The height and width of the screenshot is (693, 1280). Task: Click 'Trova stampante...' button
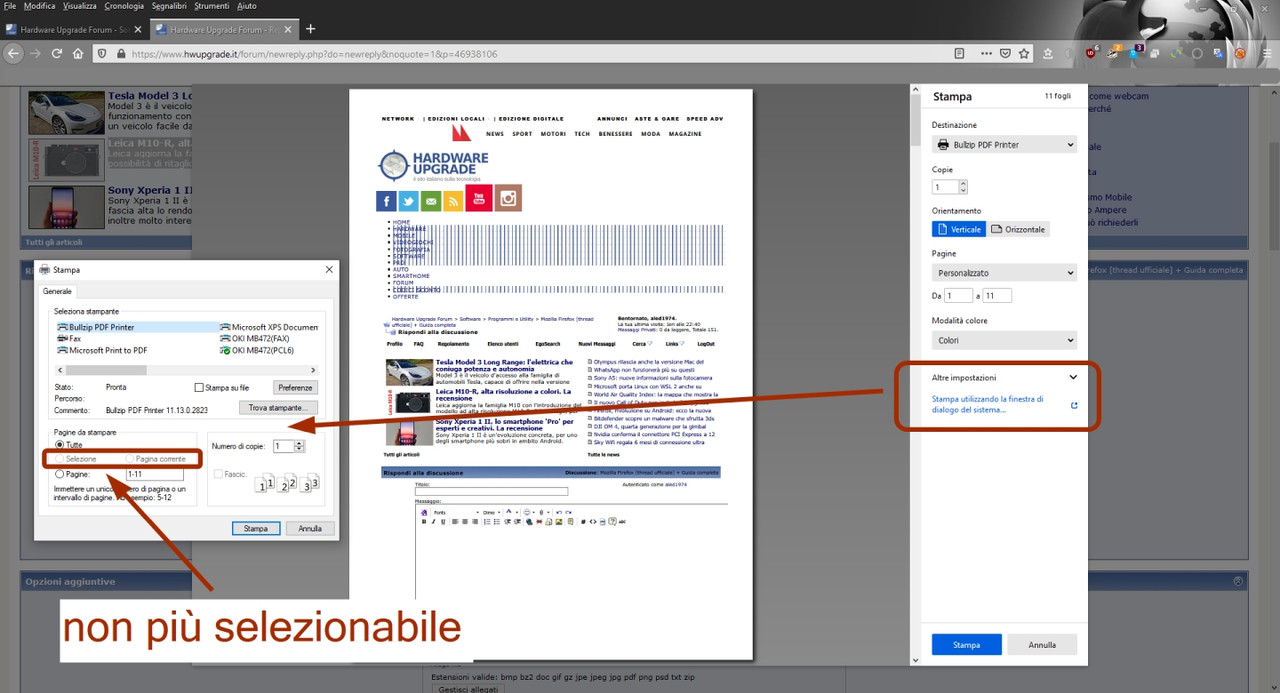tap(279, 407)
